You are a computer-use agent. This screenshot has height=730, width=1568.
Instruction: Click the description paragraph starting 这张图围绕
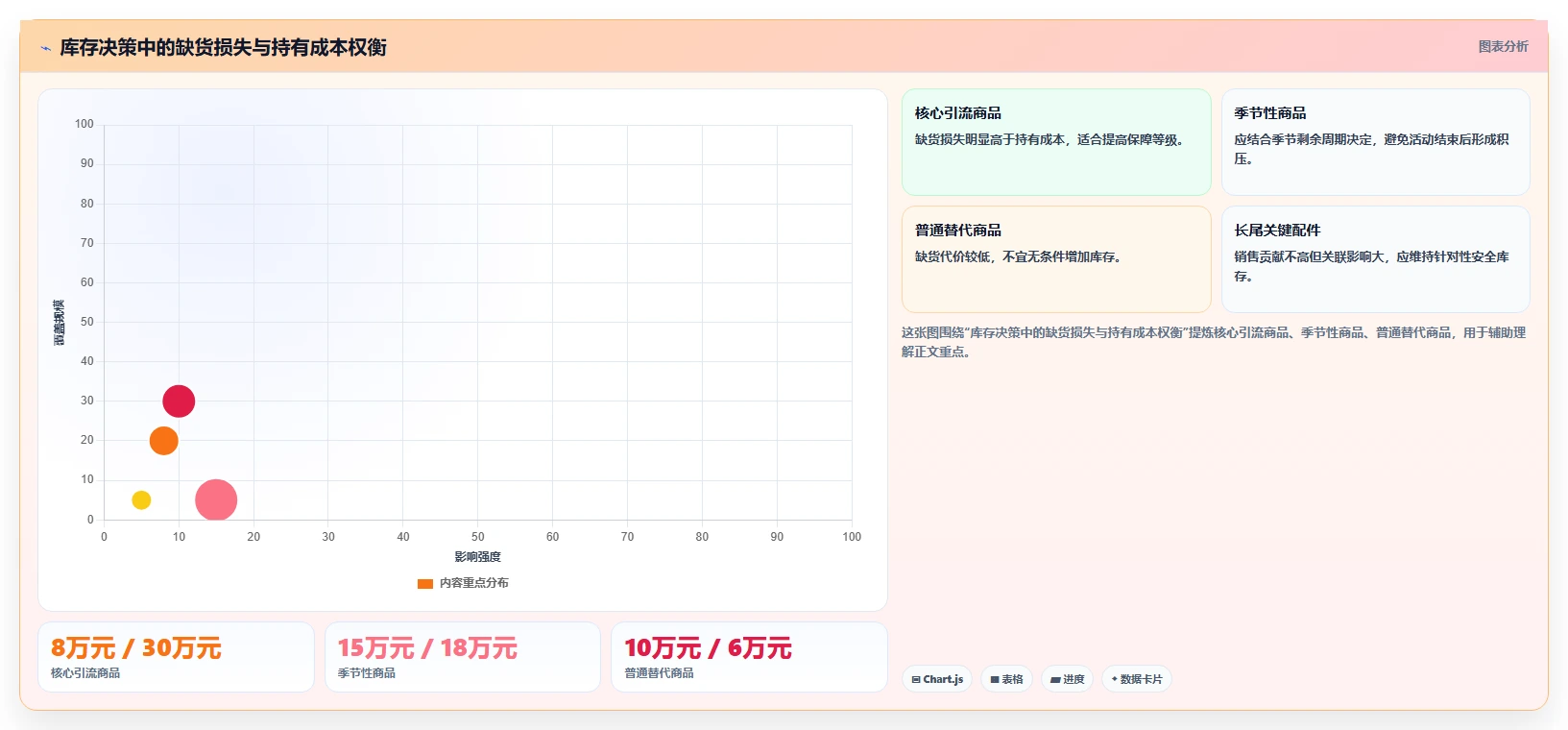1214,342
